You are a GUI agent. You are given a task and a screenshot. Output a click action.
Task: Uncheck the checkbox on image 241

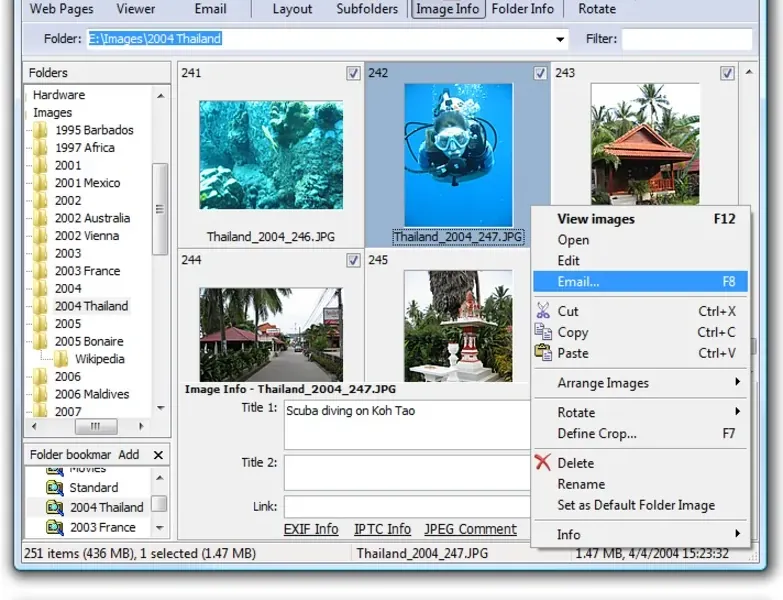[x=353, y=73]
